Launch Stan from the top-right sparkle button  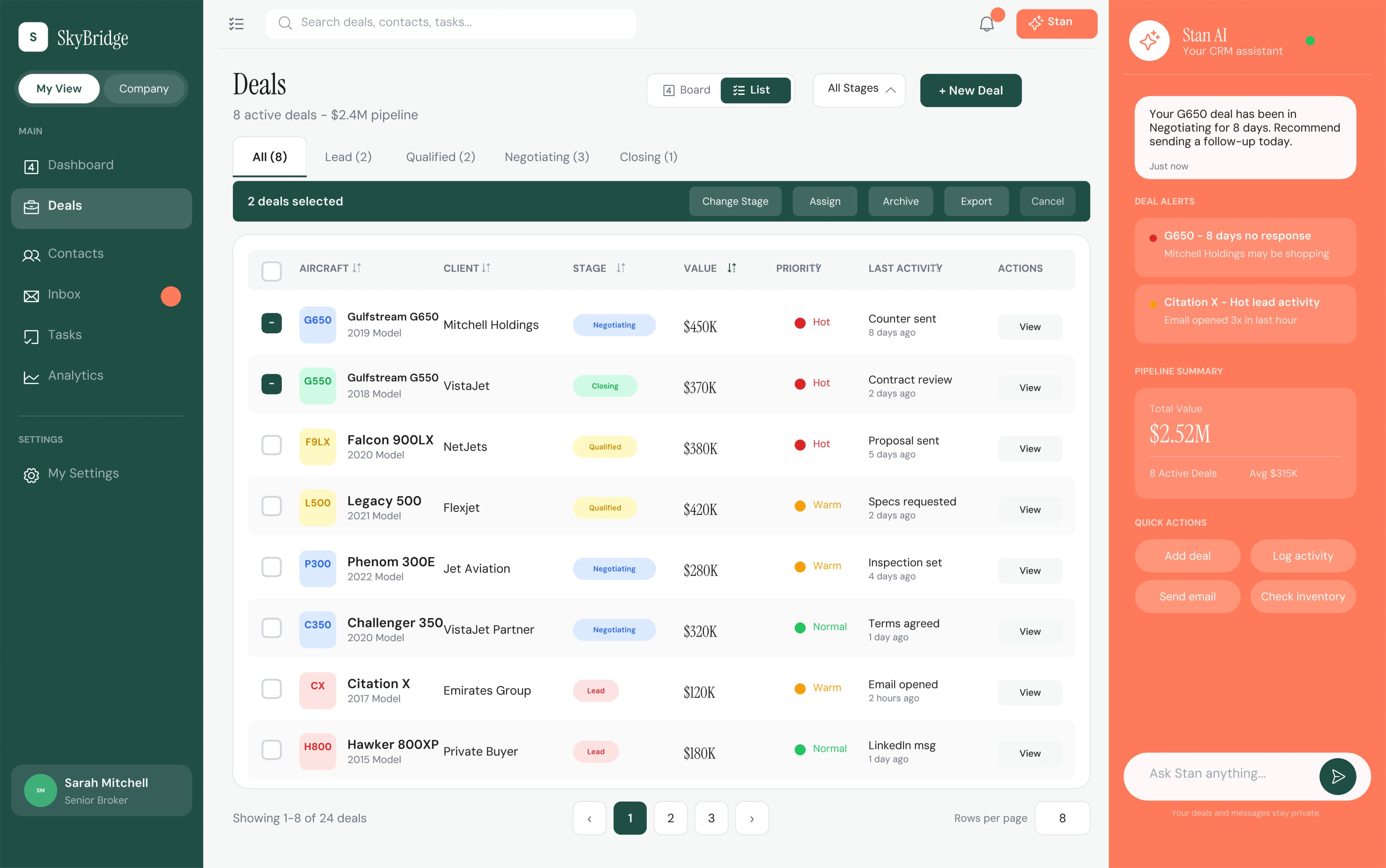click(x=1056, y=23)
